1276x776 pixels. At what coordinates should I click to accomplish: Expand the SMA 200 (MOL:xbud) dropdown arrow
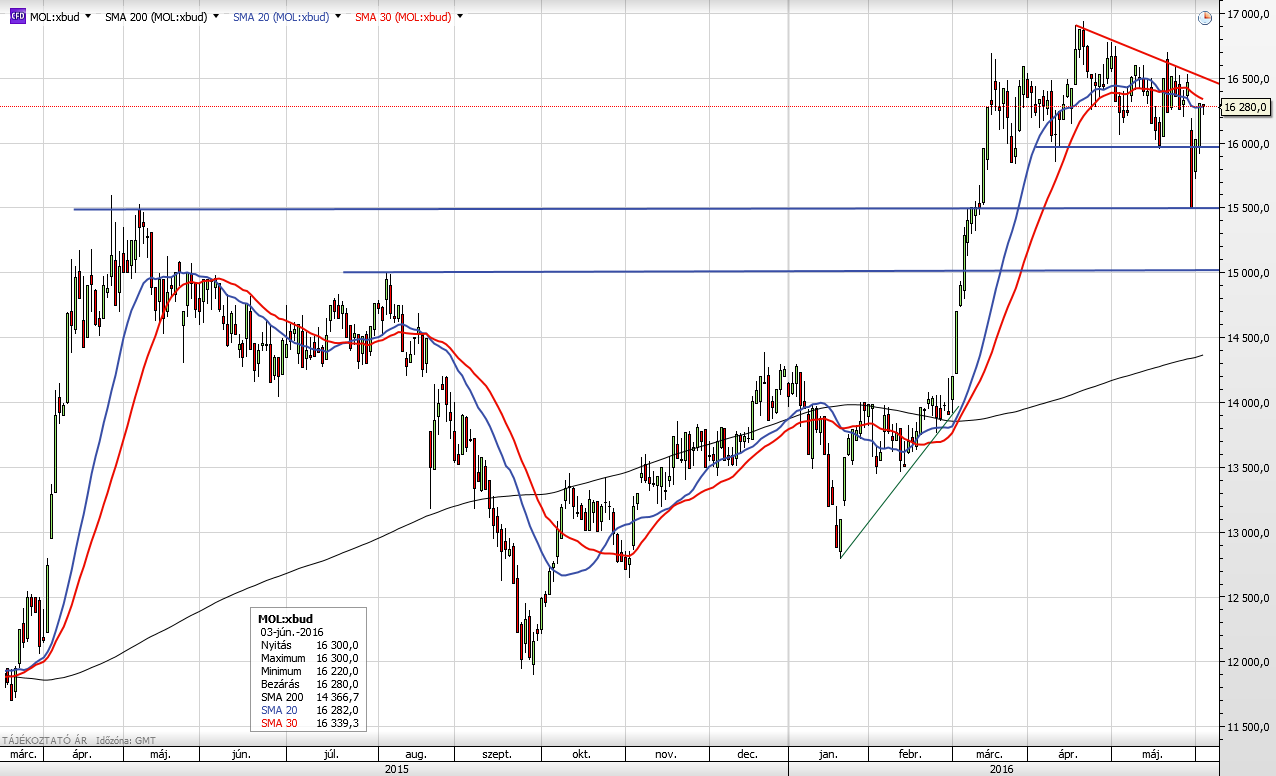click(216, 17)
